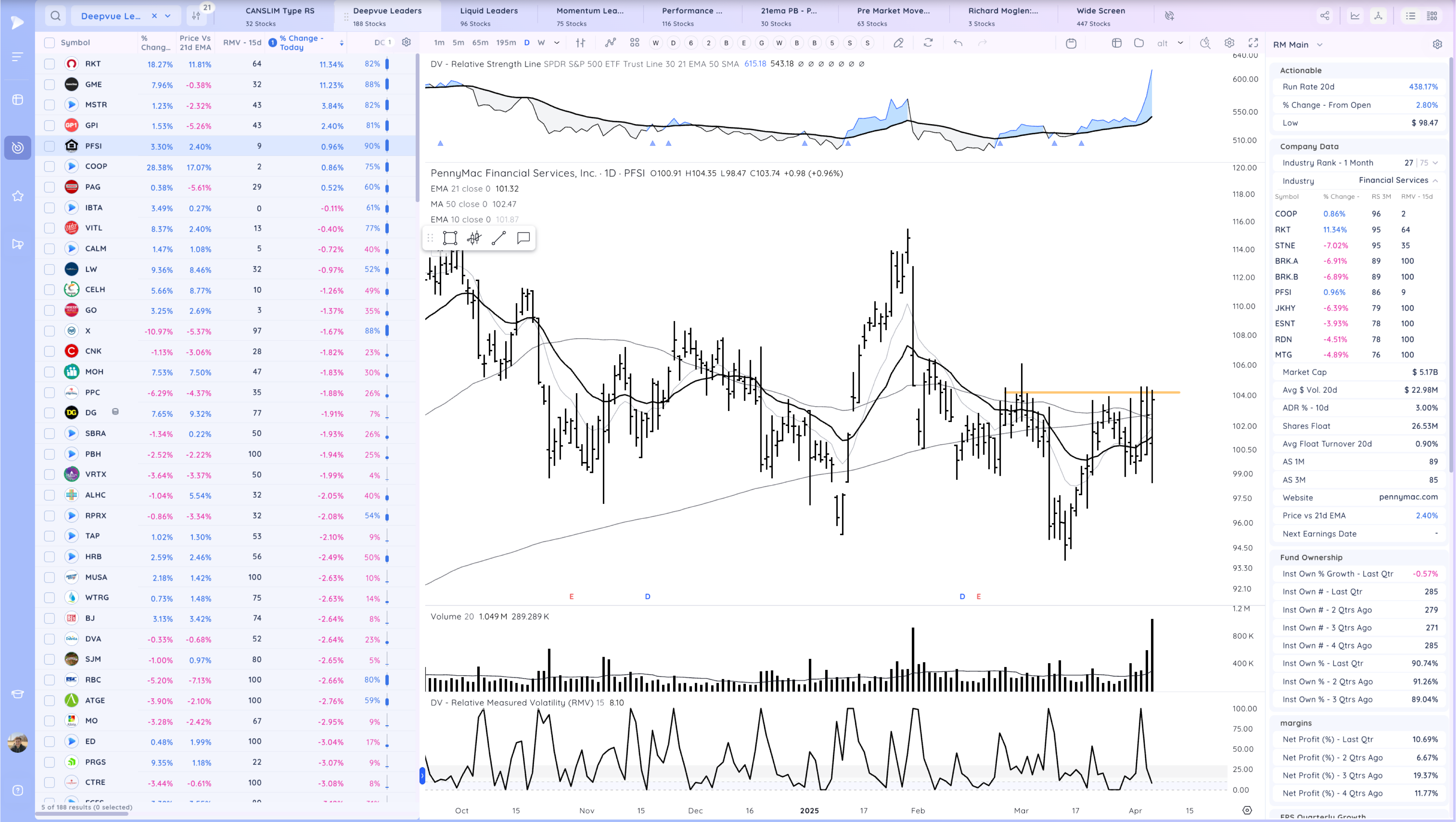The width and height of the screenshot is (1456, 822).
Task: Open the user profile avatar
Action: pos(17,742)
